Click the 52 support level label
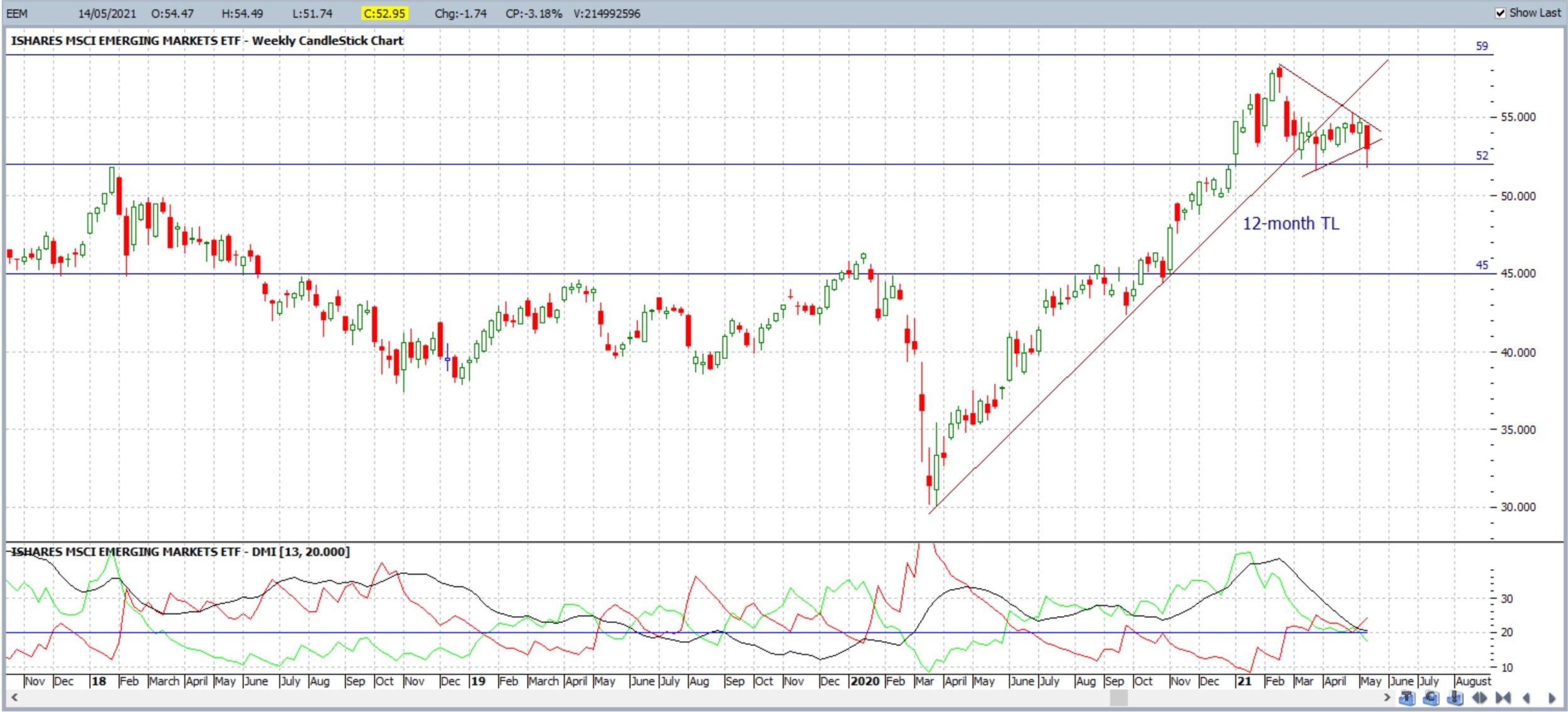The image size is (1568, 712). tap(1481, 156)
